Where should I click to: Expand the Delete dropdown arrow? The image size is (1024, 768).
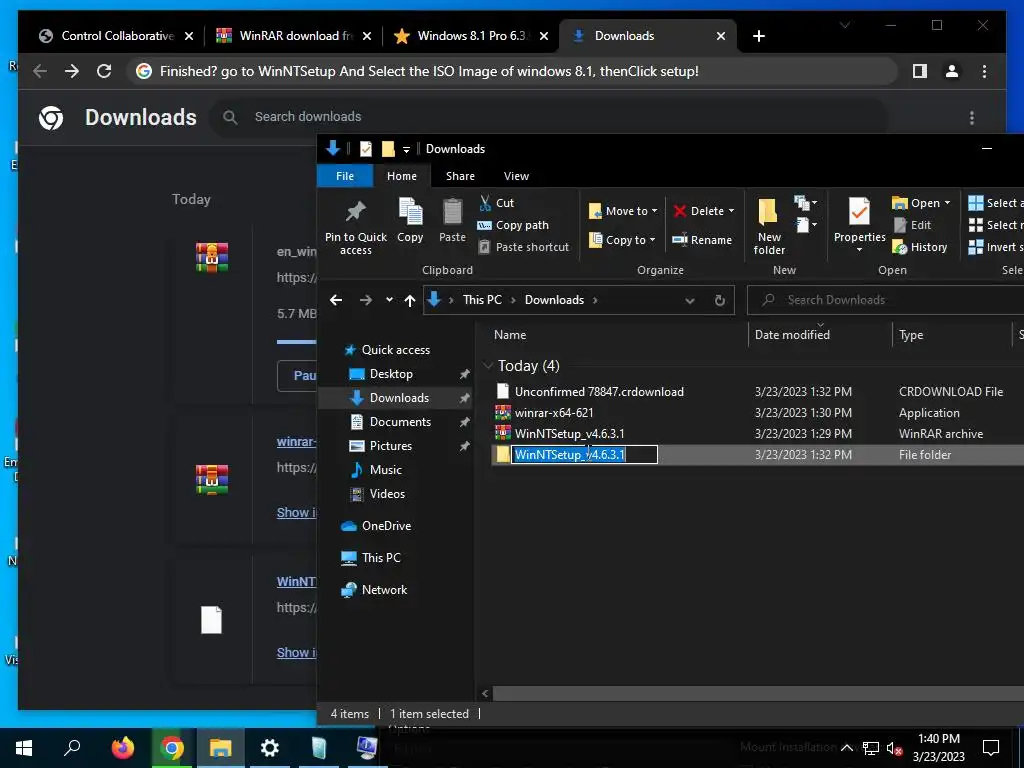(x=731, y=211)
